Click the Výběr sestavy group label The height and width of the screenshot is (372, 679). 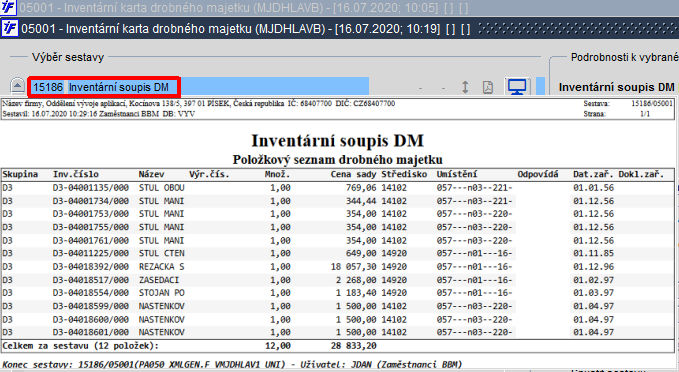[x=68, y=57]
